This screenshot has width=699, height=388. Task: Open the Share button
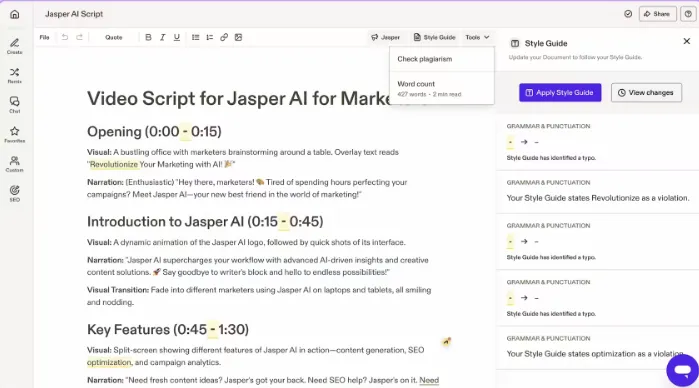click(658, 14)
